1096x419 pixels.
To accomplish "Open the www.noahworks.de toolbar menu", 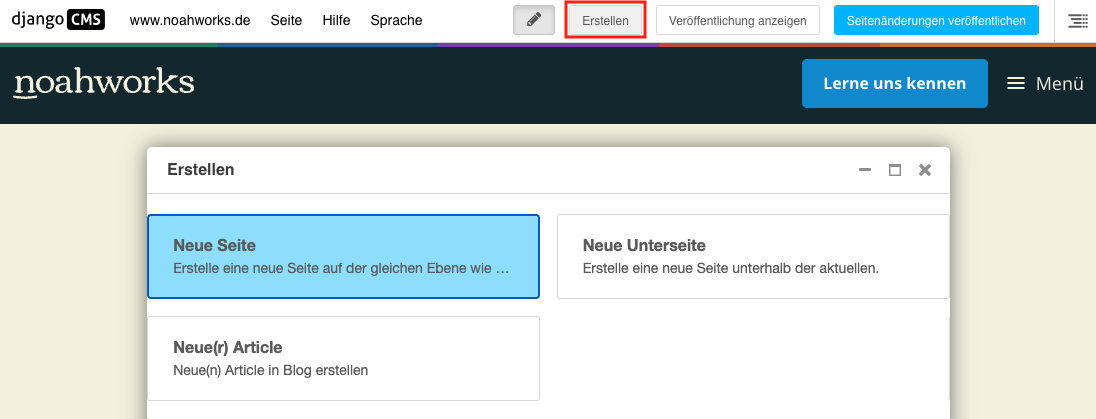I will tap(190, 20).
